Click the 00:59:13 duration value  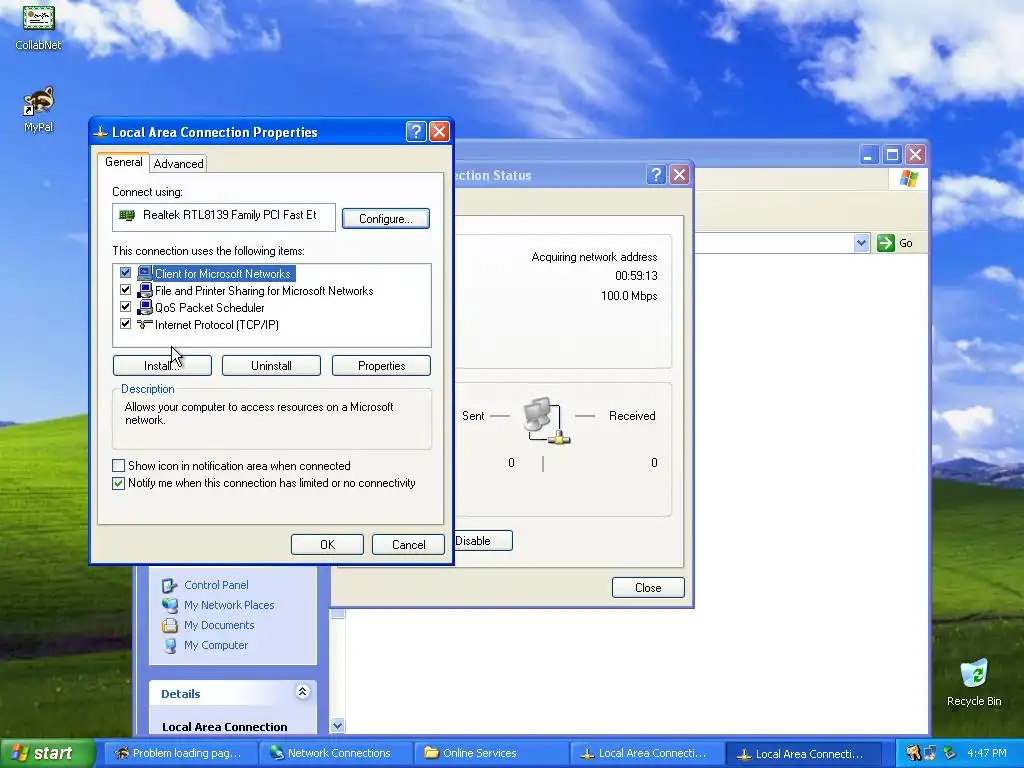[x=636, y=276]
